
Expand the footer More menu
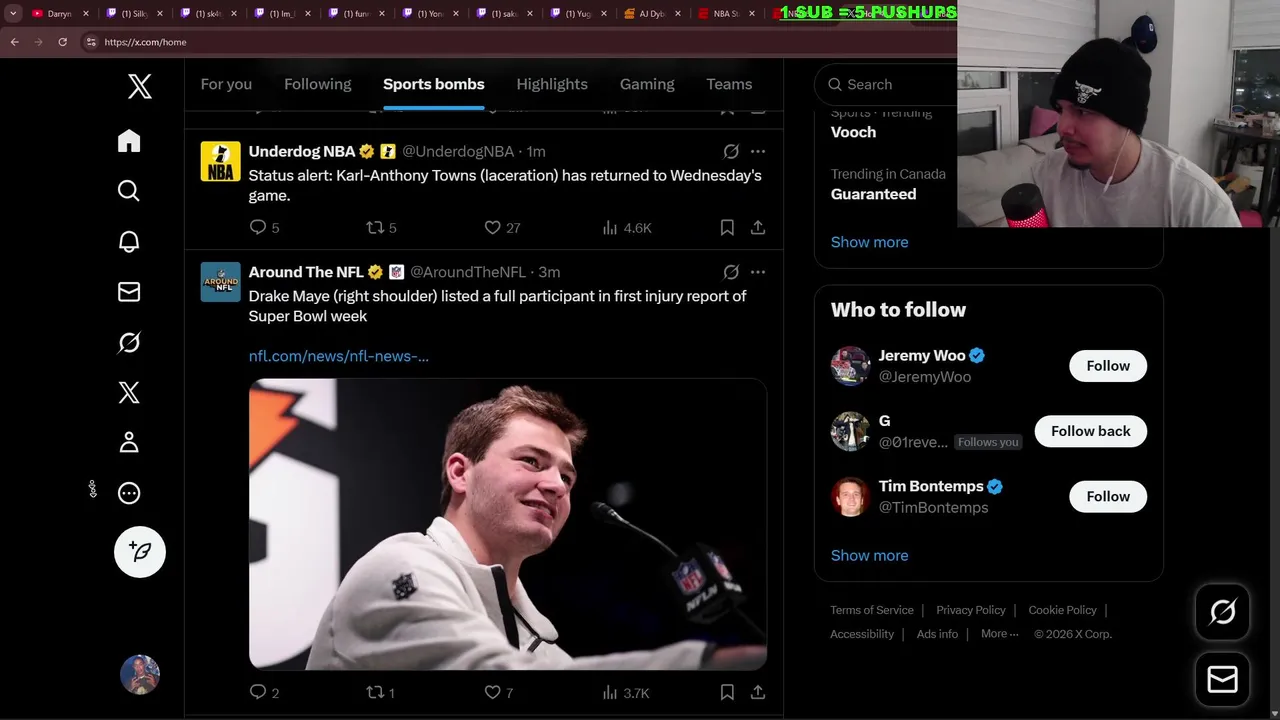[1000, 634]
